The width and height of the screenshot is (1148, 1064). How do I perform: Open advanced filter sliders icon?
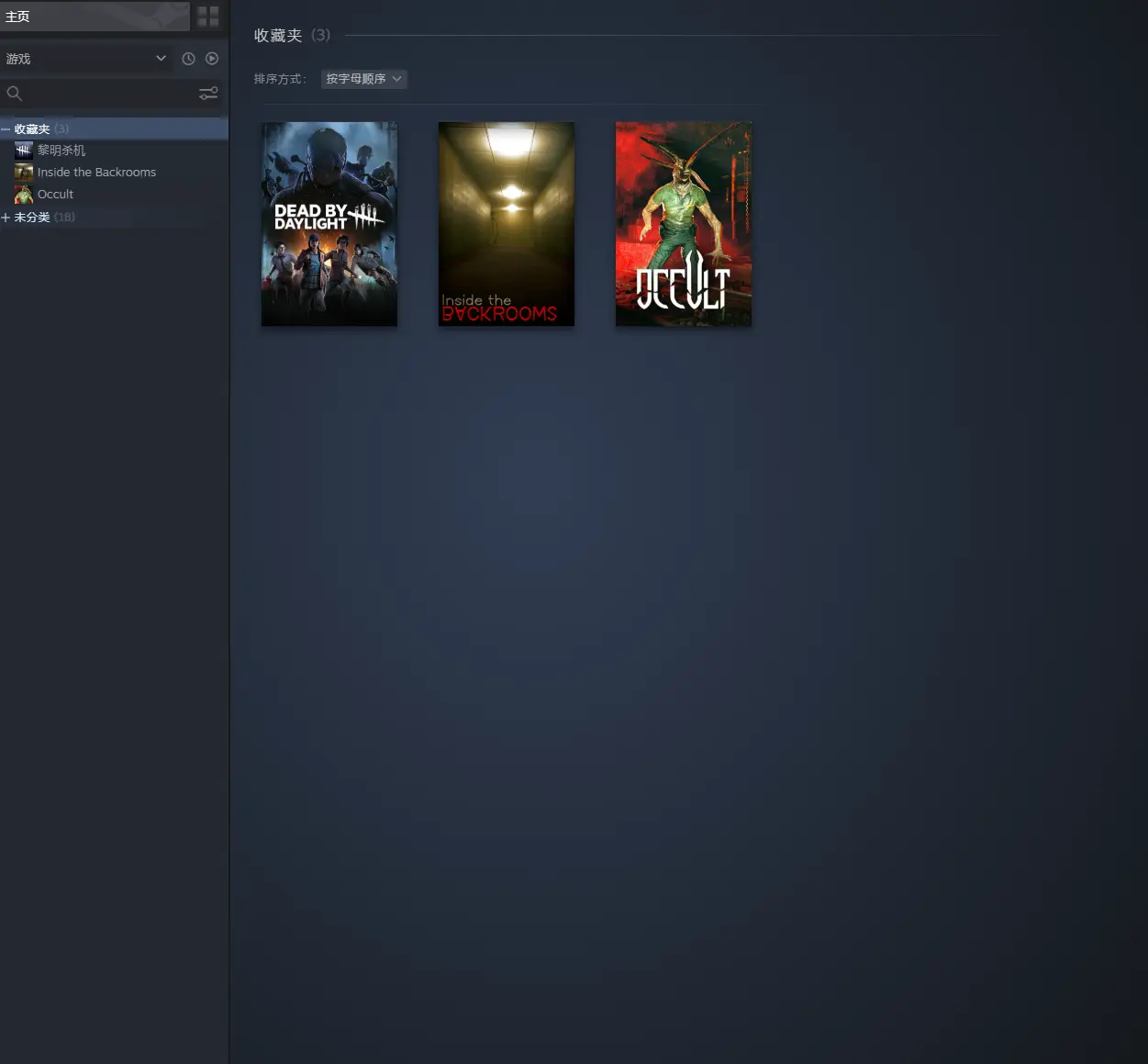click(208, 93)
